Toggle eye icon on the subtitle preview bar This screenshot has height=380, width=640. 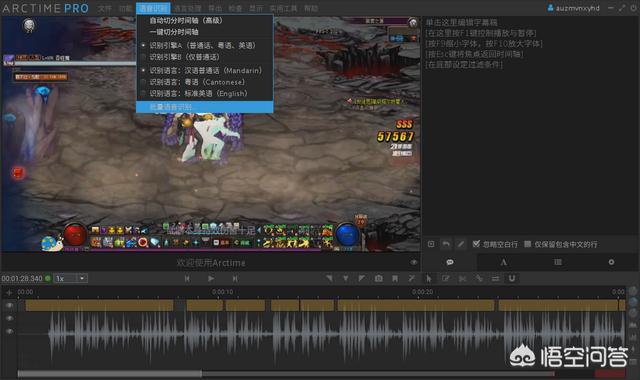[413, 262]
